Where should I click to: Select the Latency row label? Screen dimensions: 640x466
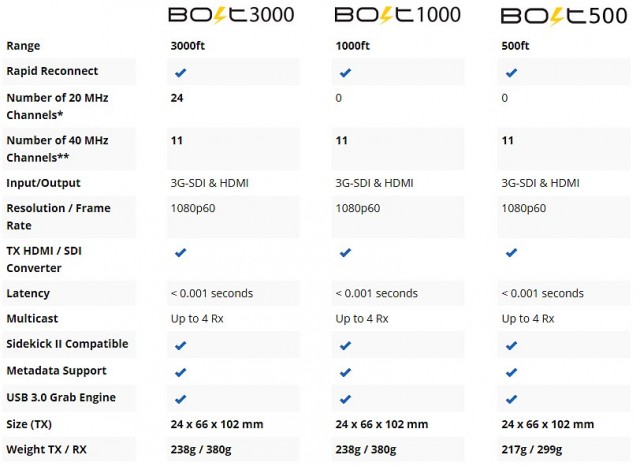click(28, 293)
